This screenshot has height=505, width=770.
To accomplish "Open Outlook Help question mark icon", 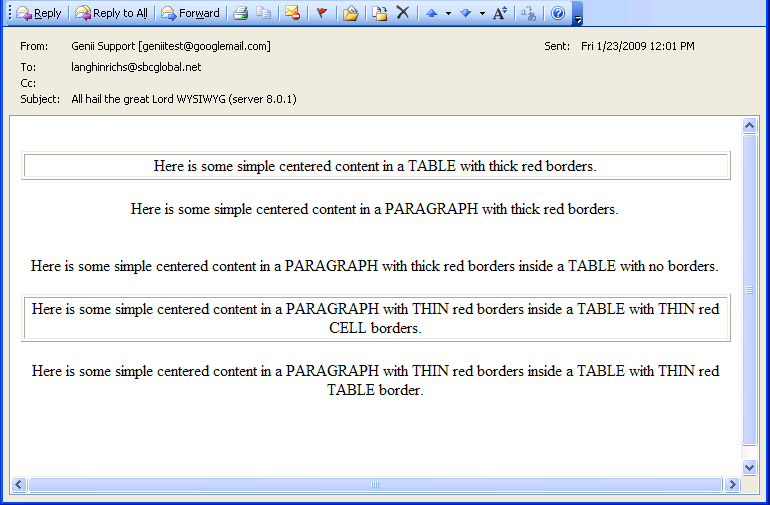I will click(558, 13).
